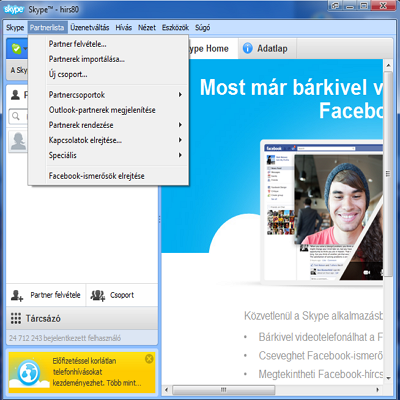Expand the Partnerek rendezése submenu

click(109, 125)
